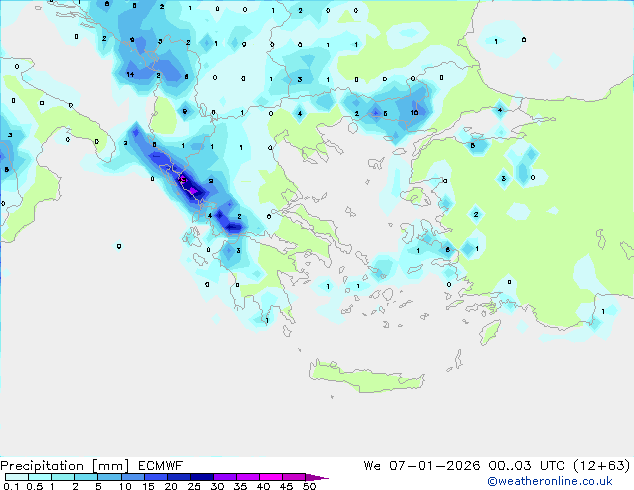Click the '14' precipitation value on the map

click(x=130, y=74)
